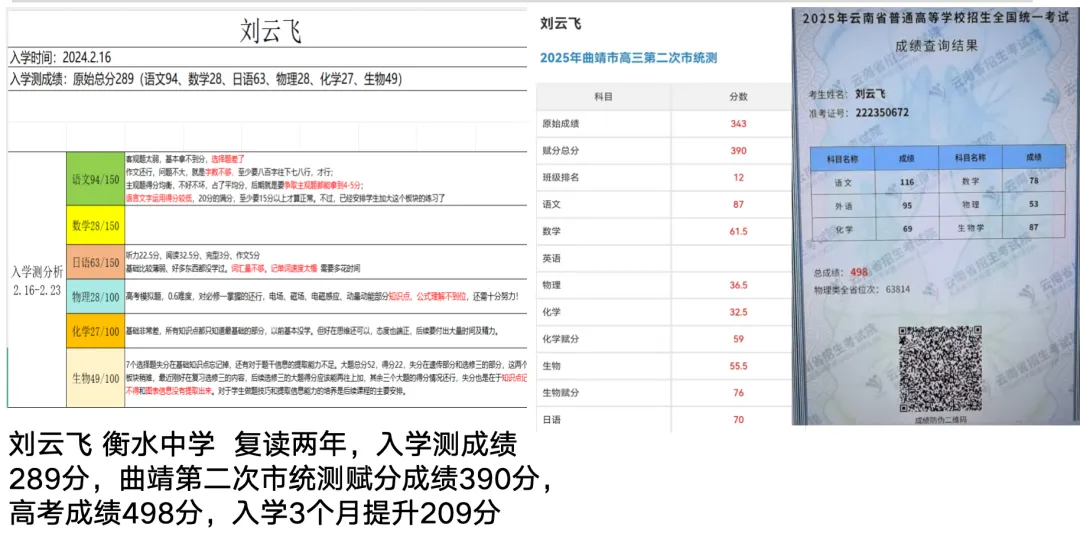Select the 原始成绩 score 343

pos(738,124)
